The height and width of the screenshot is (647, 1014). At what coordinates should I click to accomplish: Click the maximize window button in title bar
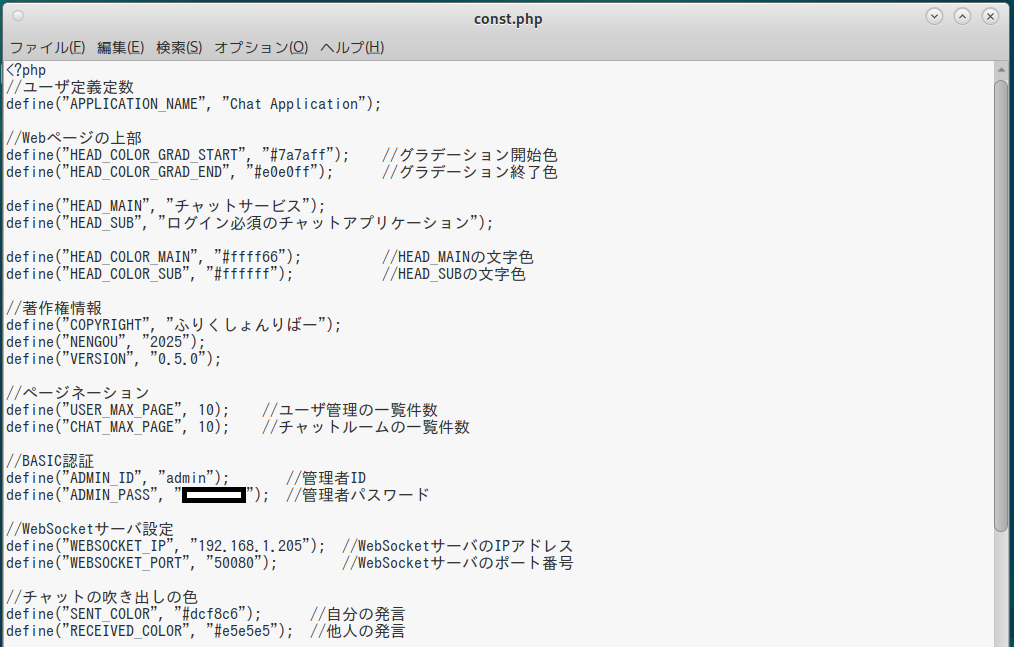[x=962, y=16]
